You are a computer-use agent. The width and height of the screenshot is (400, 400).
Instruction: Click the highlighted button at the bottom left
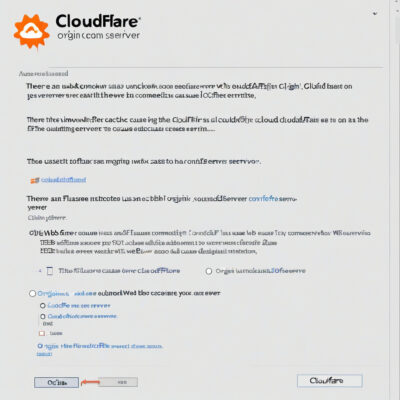point(56,382)
